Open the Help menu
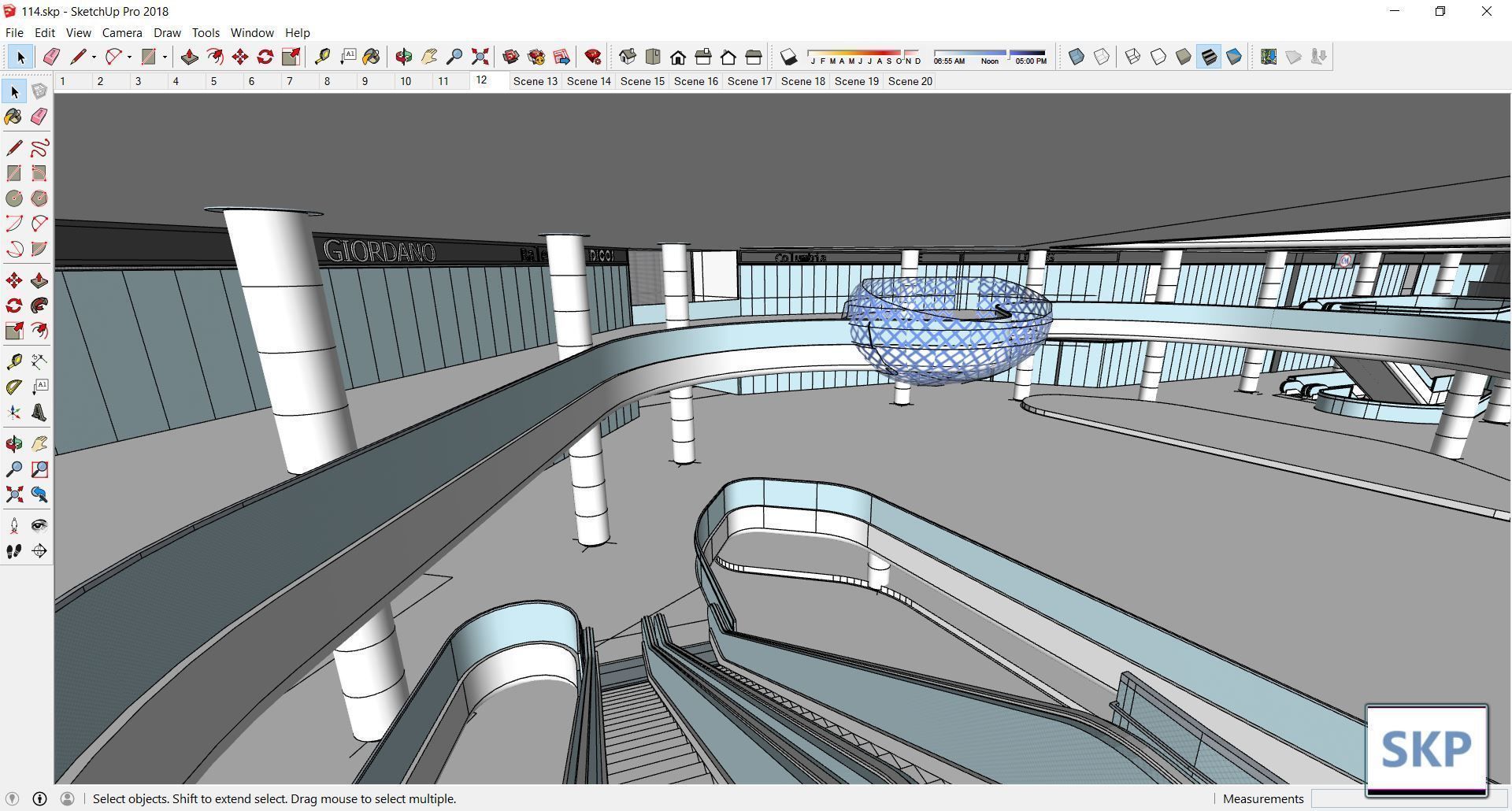The width and height of the screenshot is (1512, 811). 297,32
